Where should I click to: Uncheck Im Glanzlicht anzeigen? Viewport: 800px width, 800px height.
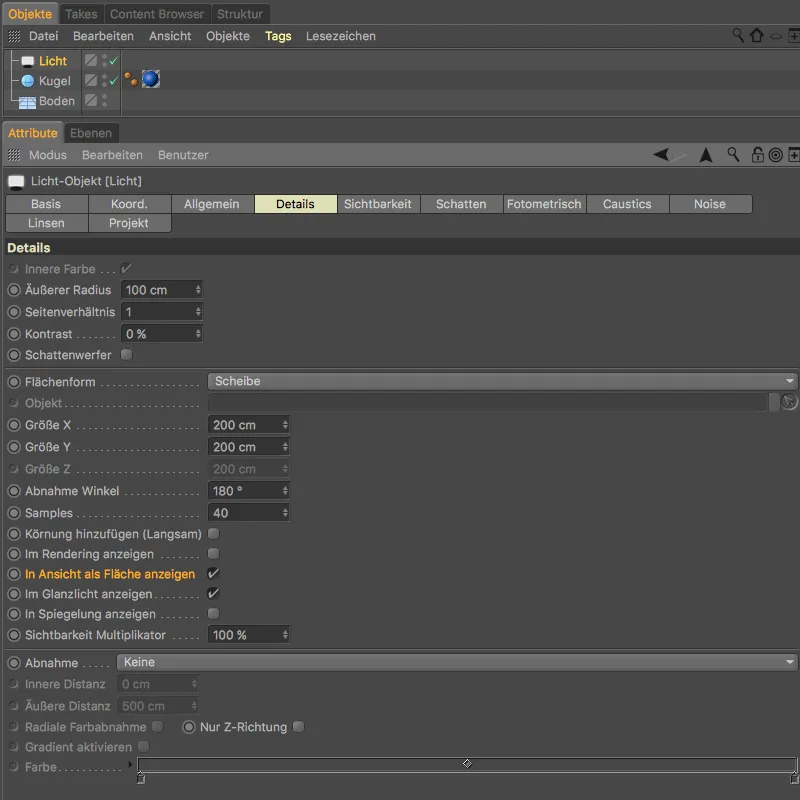(213, 593)
